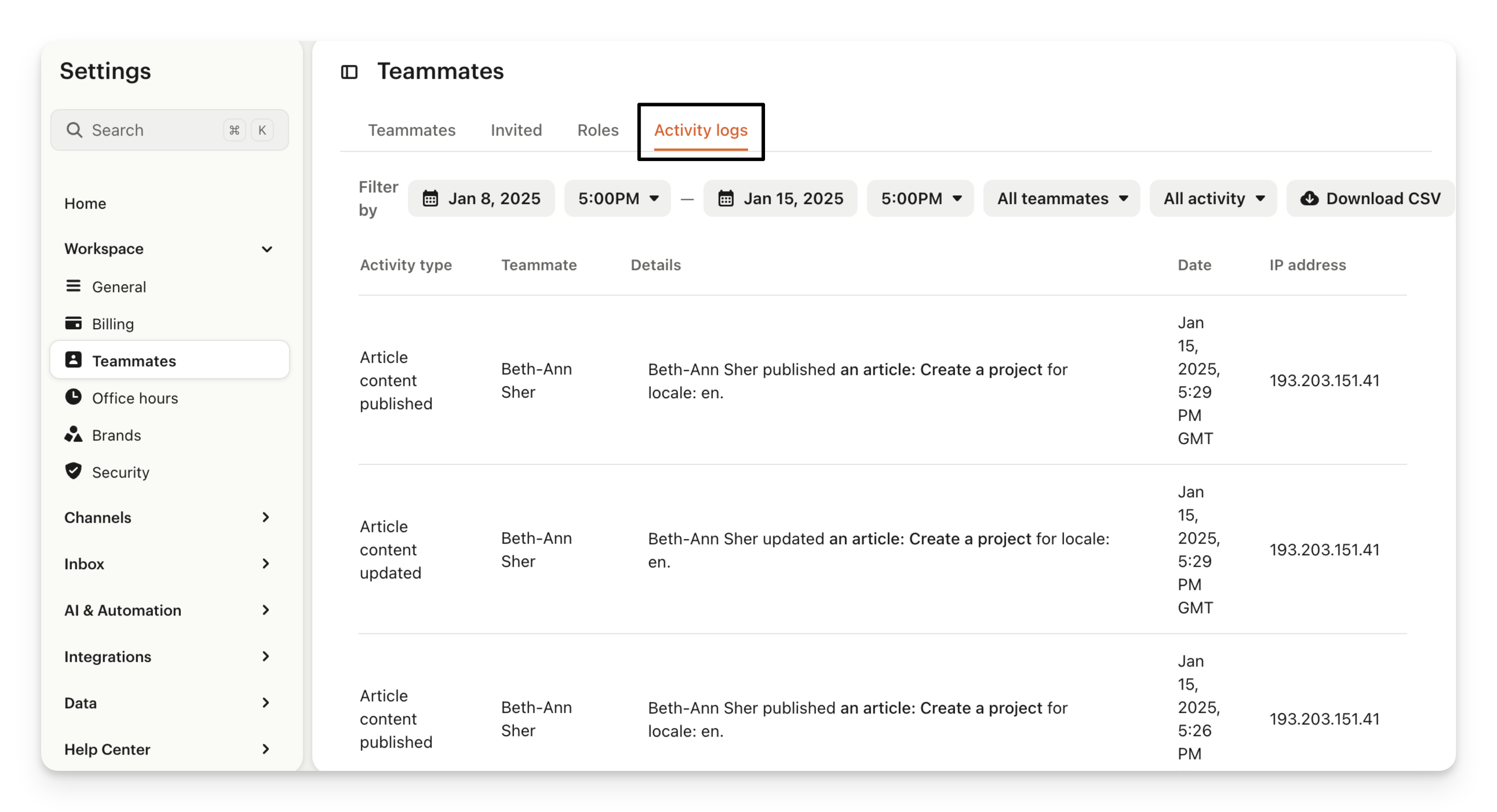1497x812 pixels.
Task: Open the start time 5:00PM dropdown
Action: pyautogui.click(x=618, y=199)
